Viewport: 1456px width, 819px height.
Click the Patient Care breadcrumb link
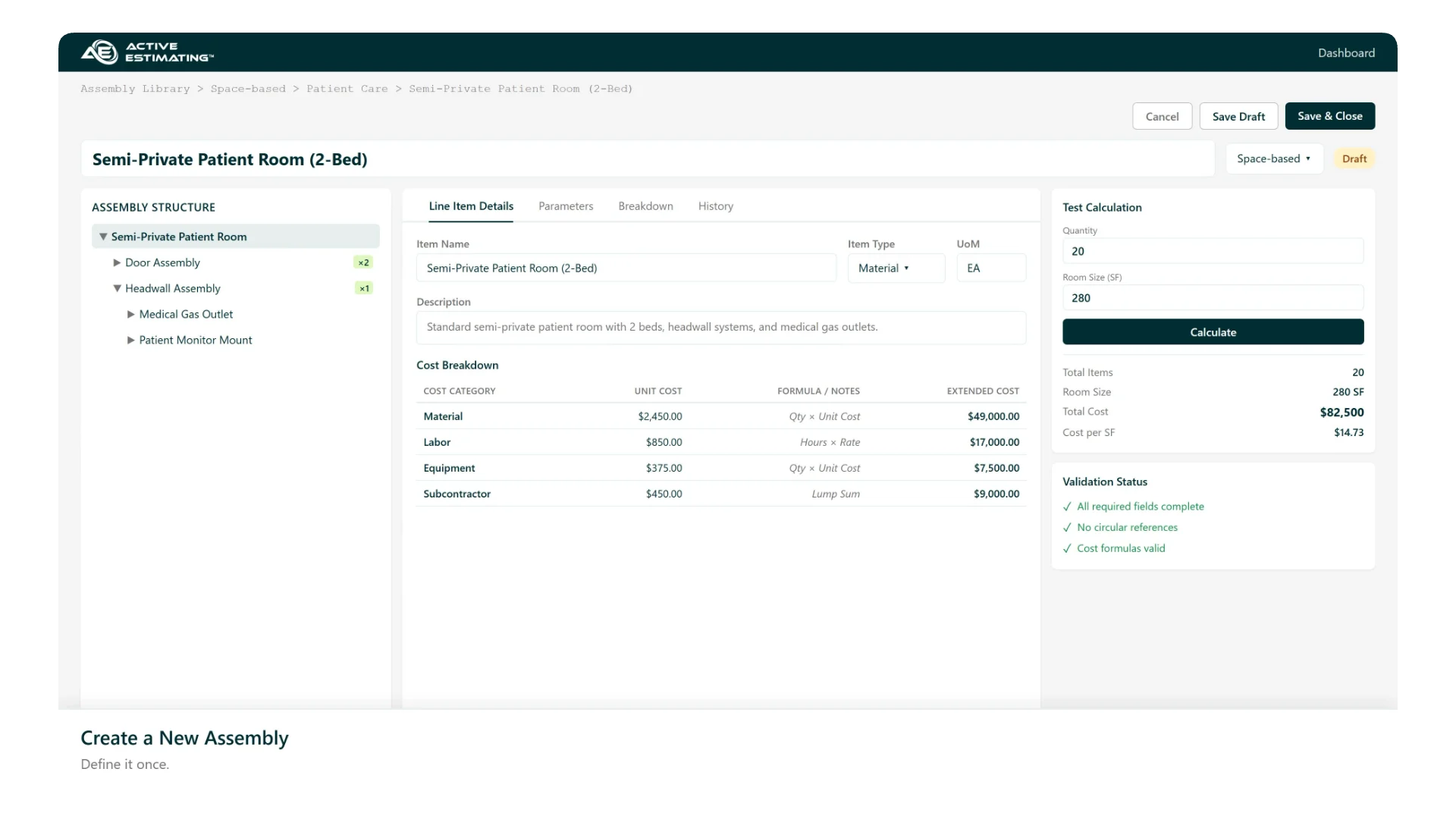tap(347, 89)
